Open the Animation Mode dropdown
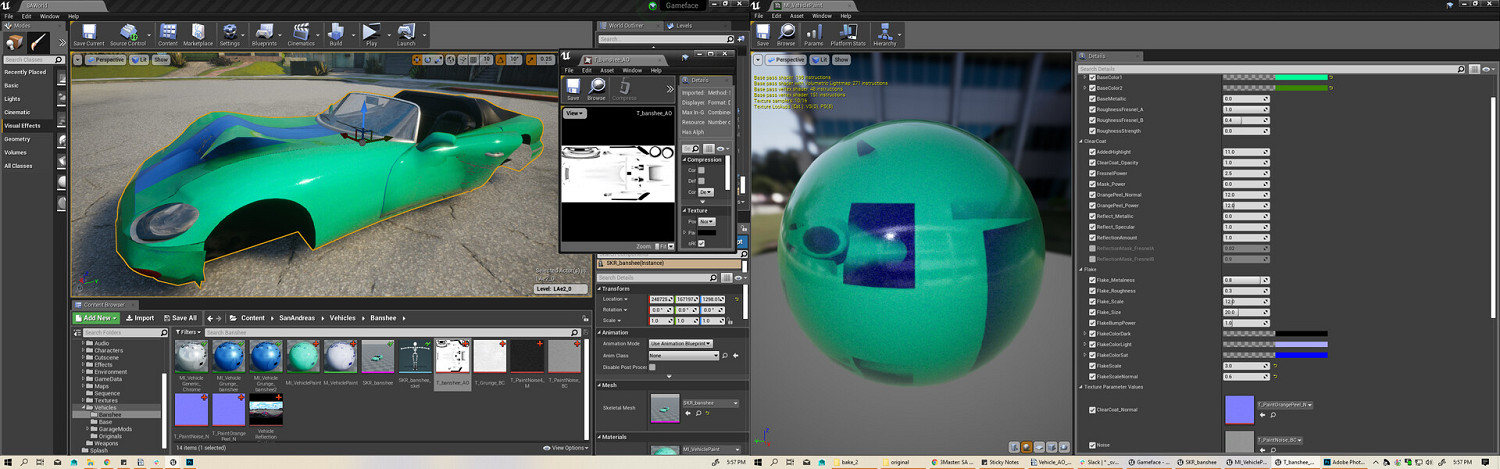Image resolution: width=1500 pixels, height=469 pixels. click(680, 344)
